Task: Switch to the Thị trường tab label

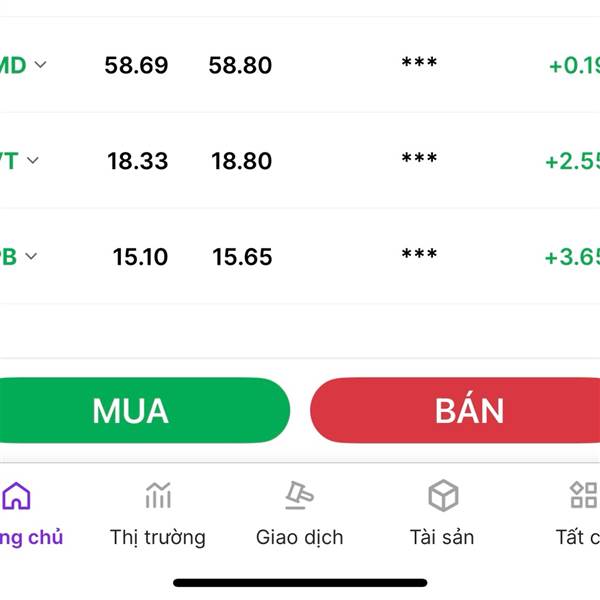Action: [x=158, y=538]
